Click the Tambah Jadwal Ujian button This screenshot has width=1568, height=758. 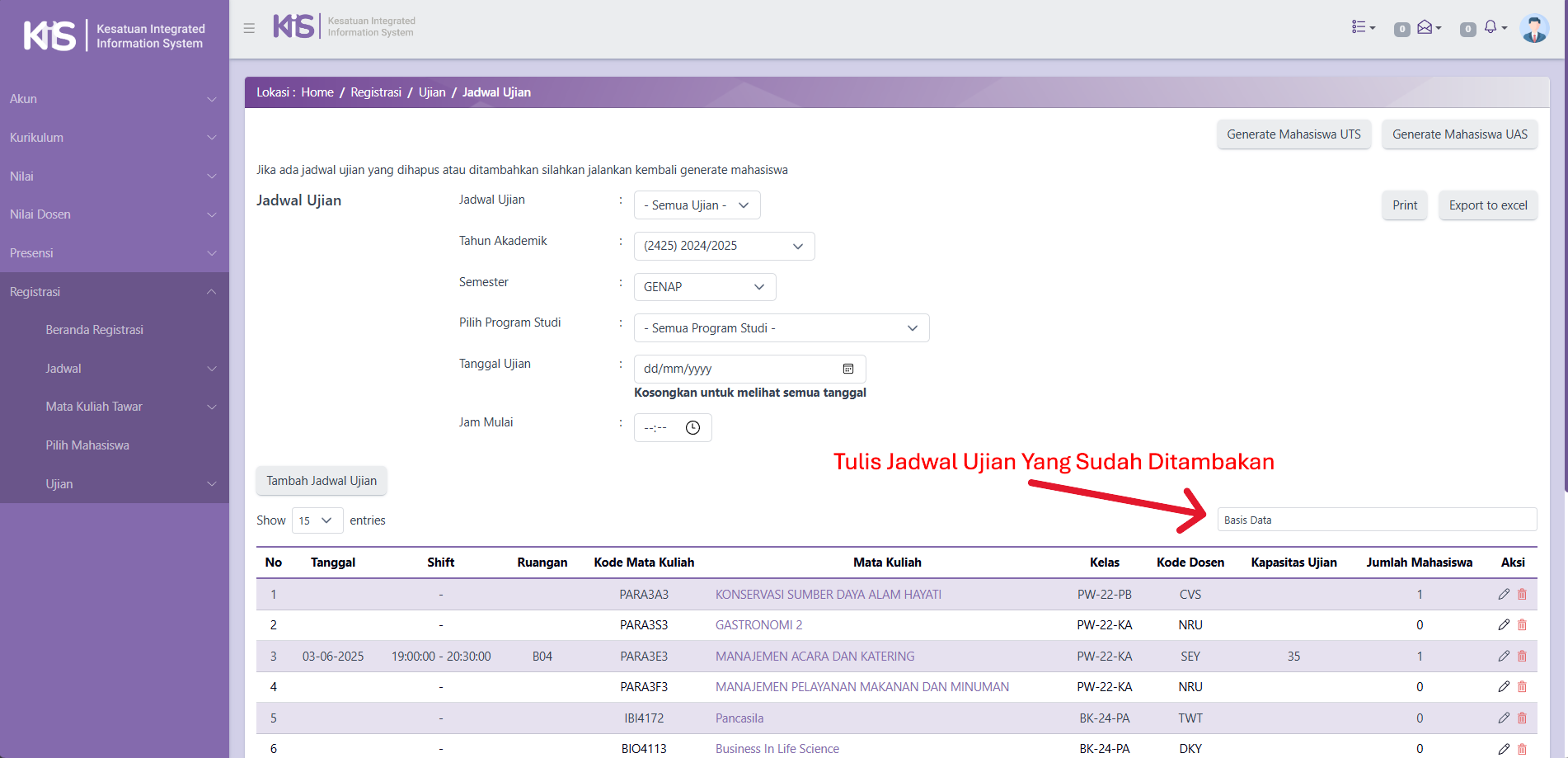click(322, 481)
